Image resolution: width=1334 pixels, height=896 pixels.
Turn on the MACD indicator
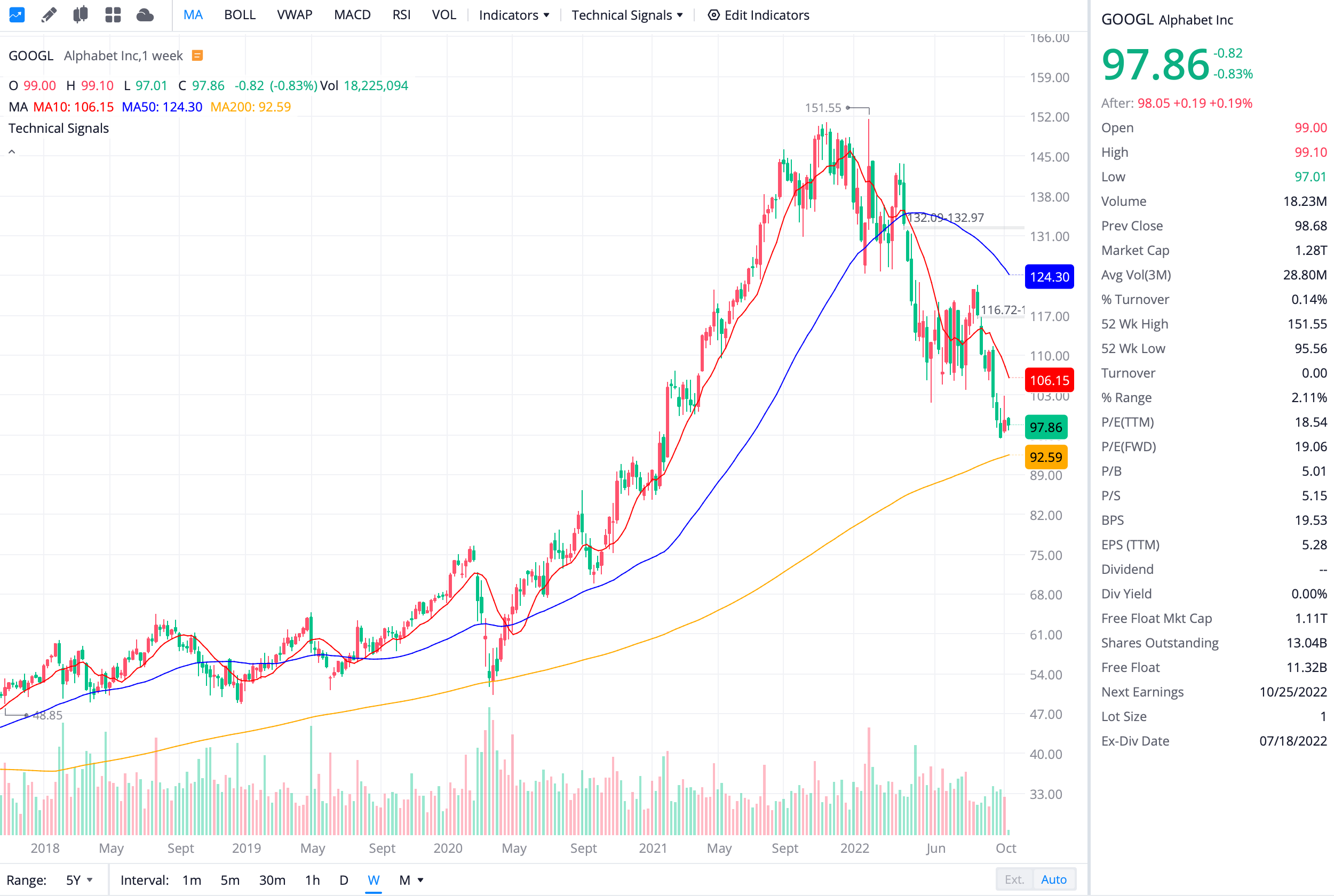pyautogui.click(x=352, y=15)
